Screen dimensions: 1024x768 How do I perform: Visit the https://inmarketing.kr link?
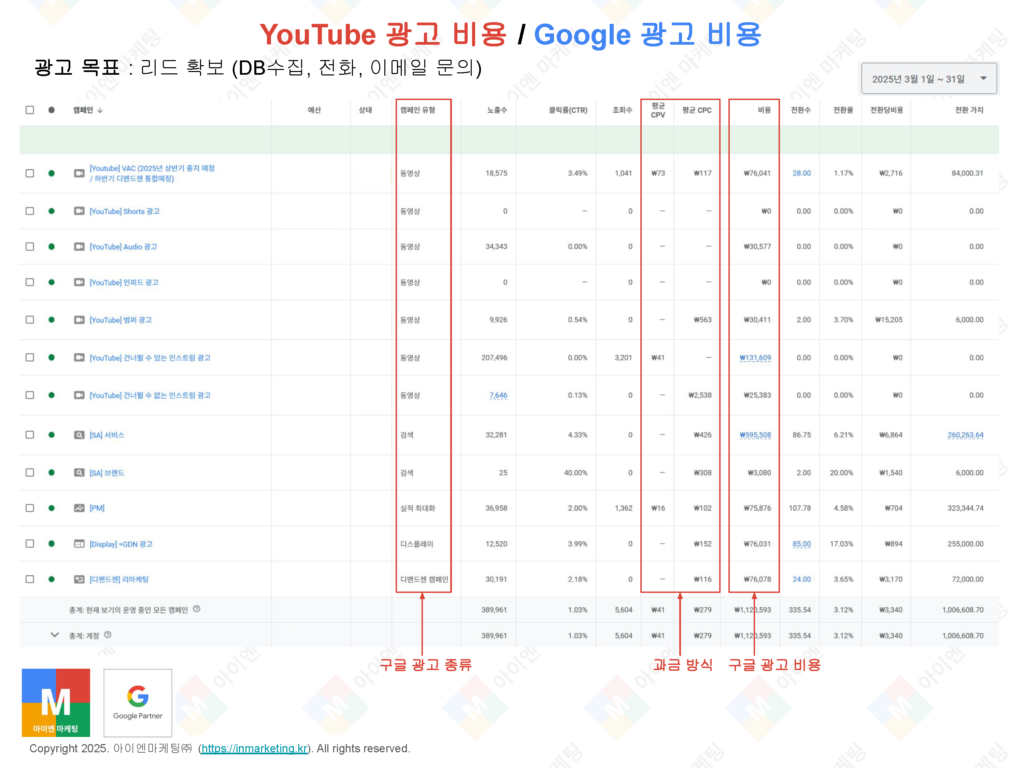(254, 748)
